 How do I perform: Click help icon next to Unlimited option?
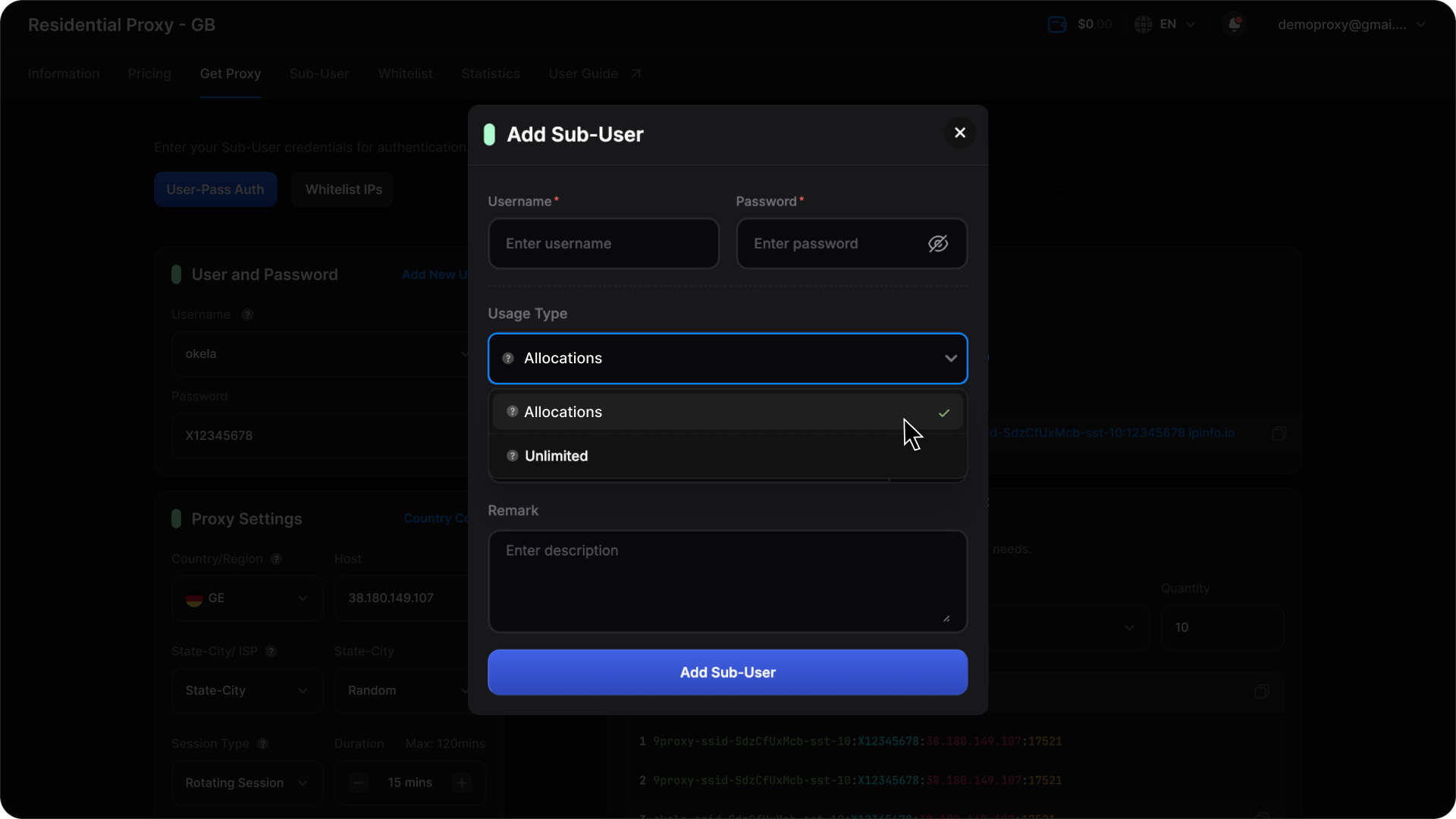[x=513, y=456]
